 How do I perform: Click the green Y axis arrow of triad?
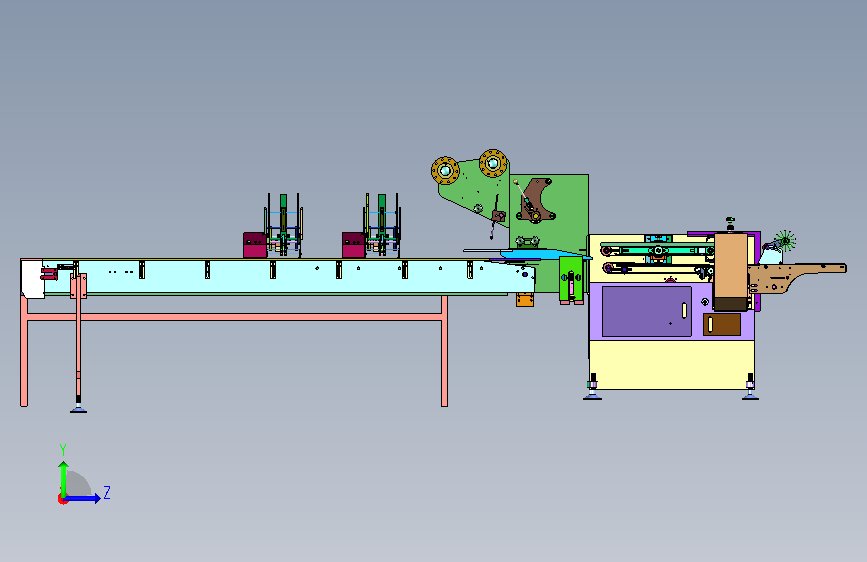tap(64, 478)
